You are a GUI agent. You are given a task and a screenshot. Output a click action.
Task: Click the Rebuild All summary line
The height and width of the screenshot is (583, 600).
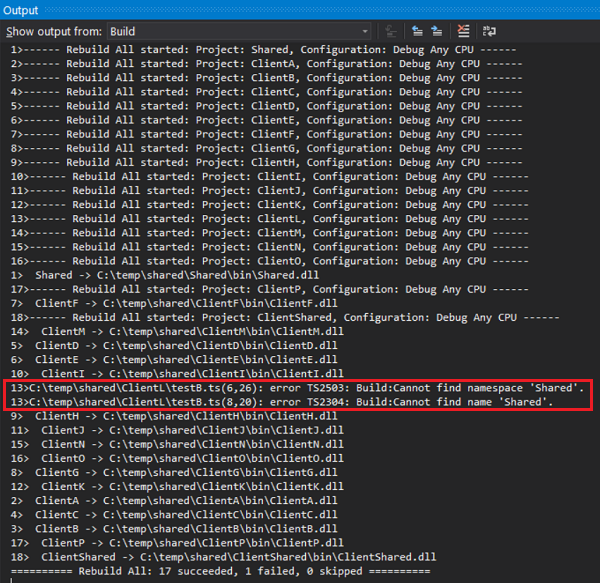220,571
